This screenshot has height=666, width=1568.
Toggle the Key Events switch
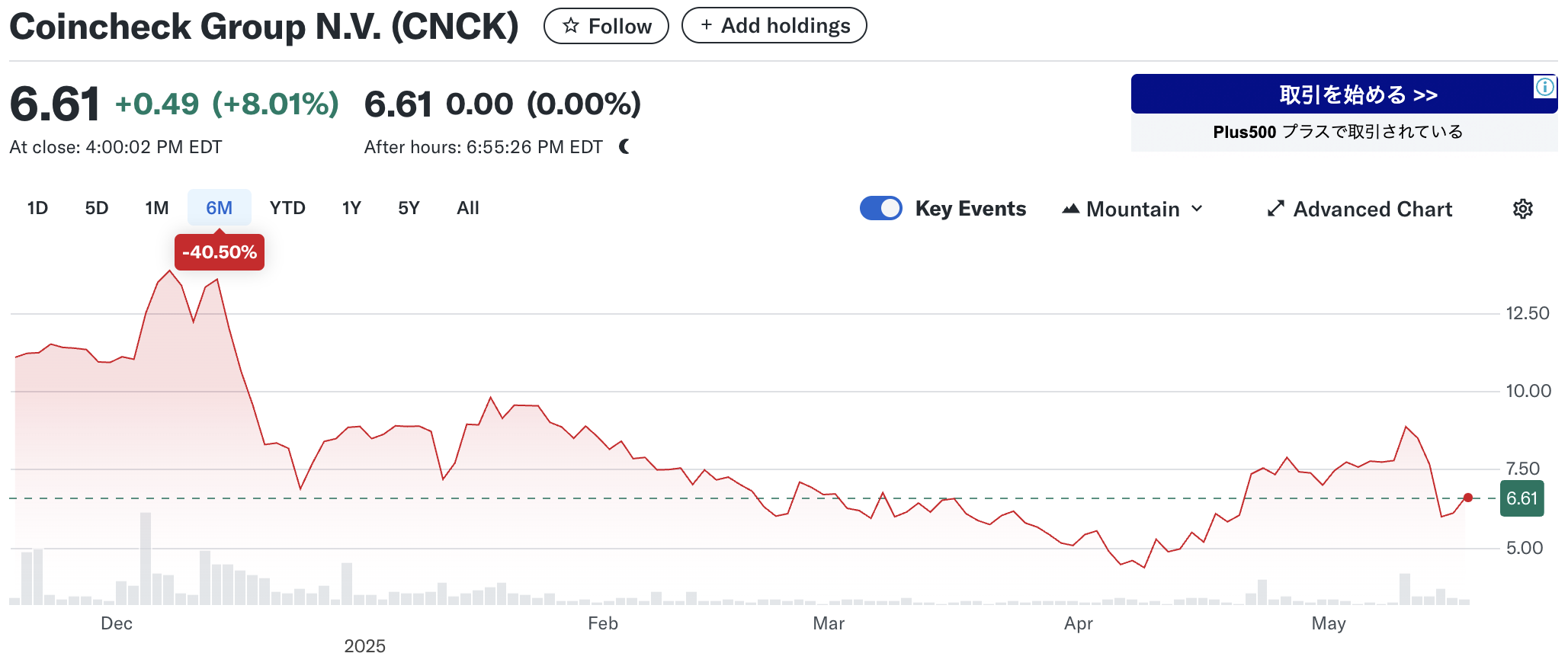tap(880, 208)
